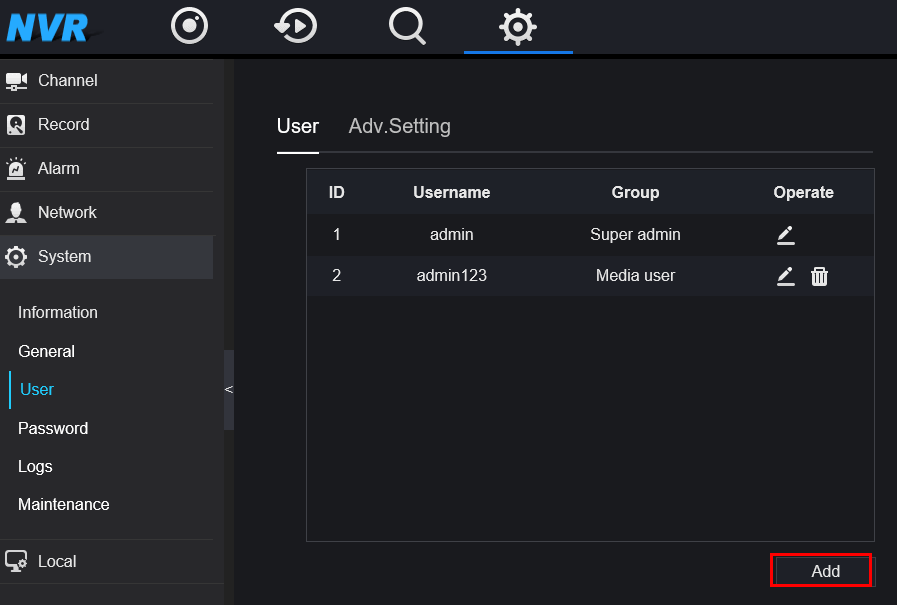Open the Password settings page

click(x=53, y=428)
